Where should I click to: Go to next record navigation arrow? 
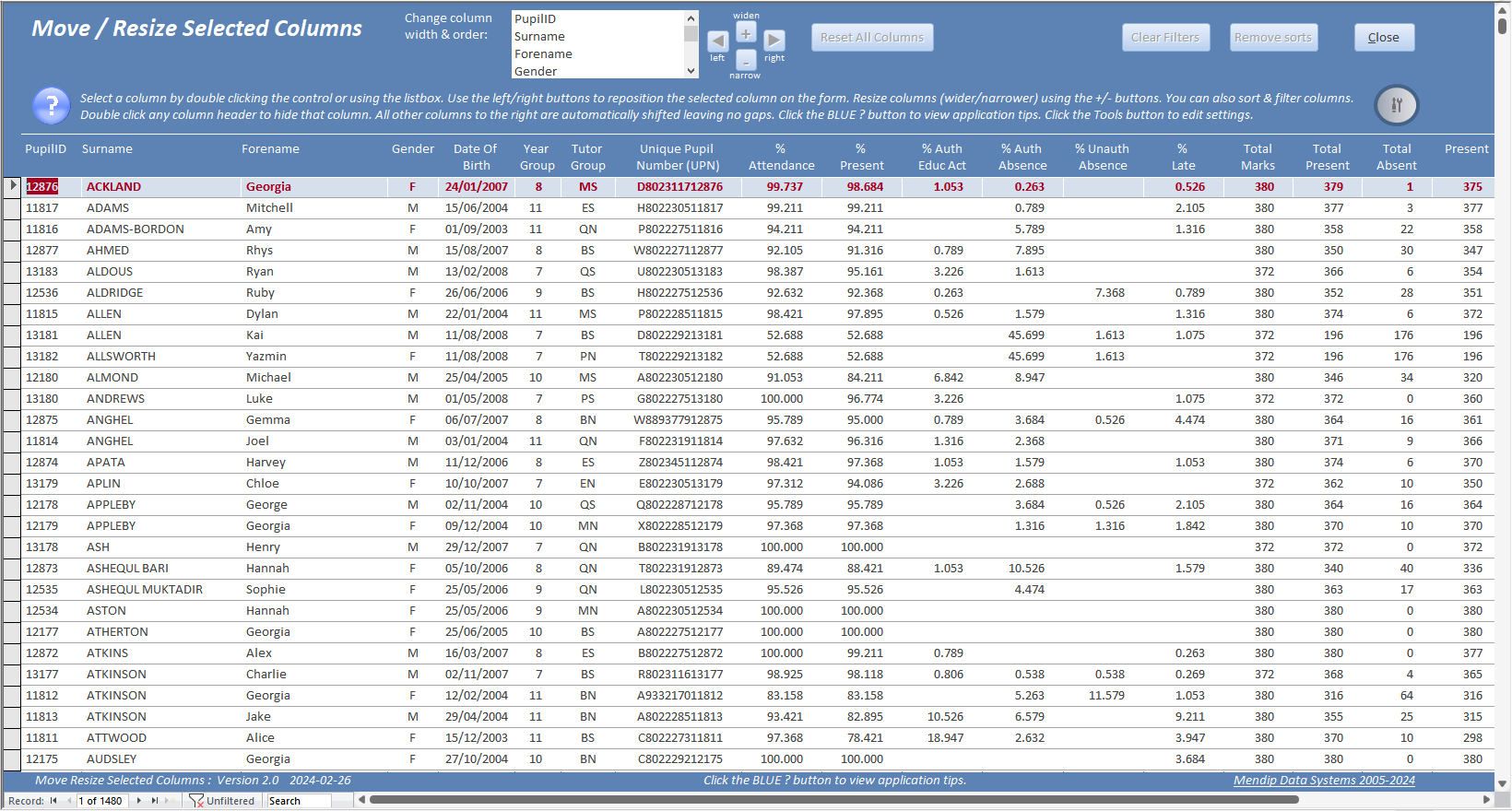(x=139, y=801)
